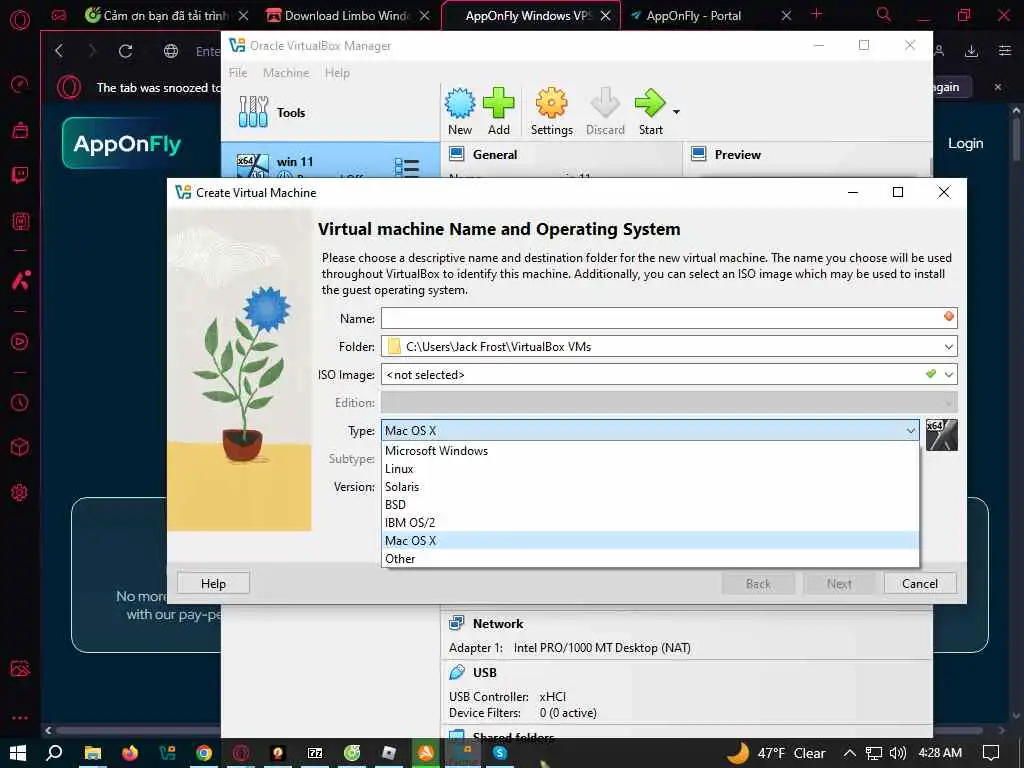Screen dimensions: 1024x768
Task: Click the green Start arrow in VirtualBox
Action: 650,104
